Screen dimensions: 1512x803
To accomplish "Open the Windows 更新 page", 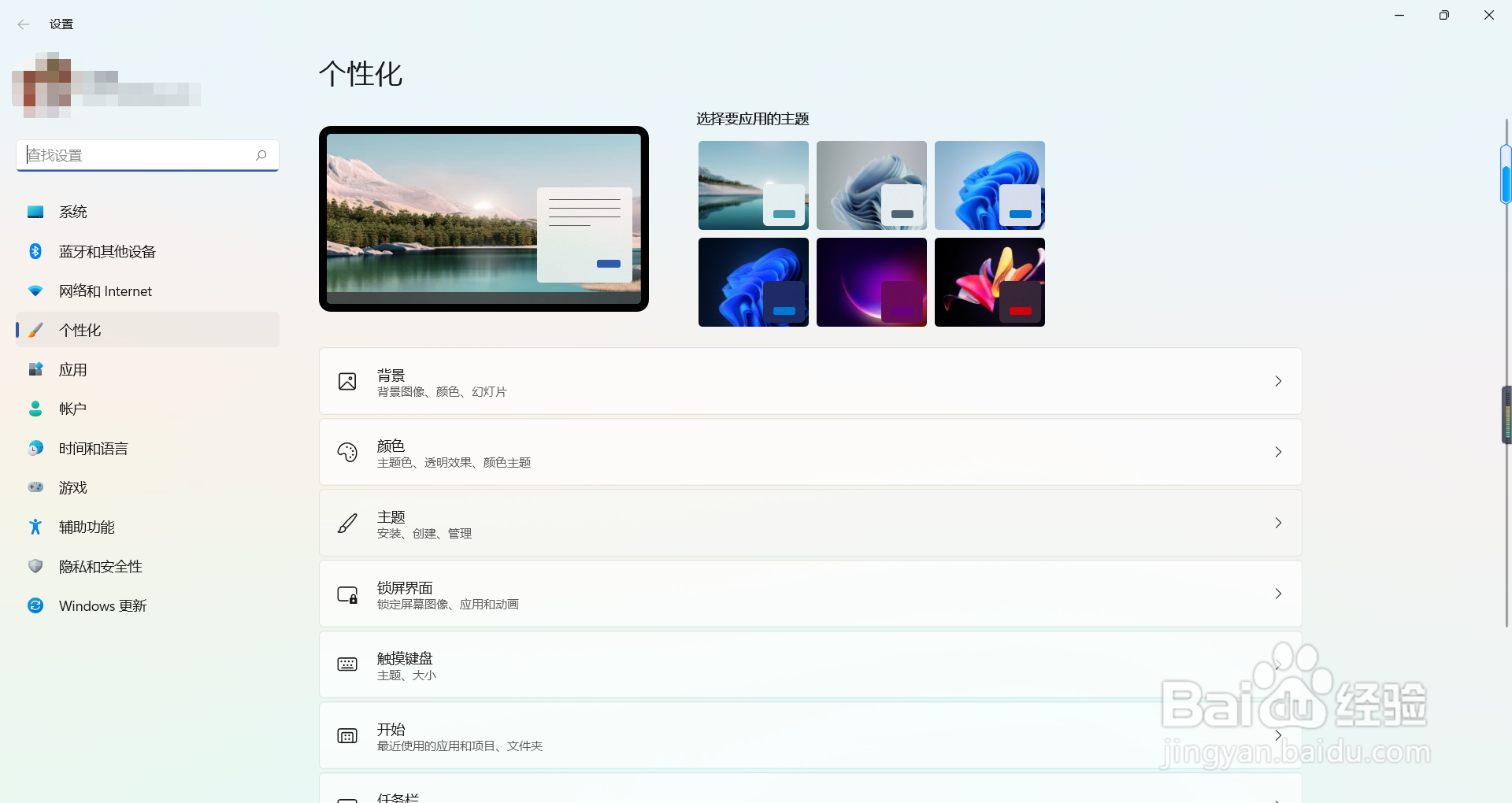I will (x=147, y=605).
